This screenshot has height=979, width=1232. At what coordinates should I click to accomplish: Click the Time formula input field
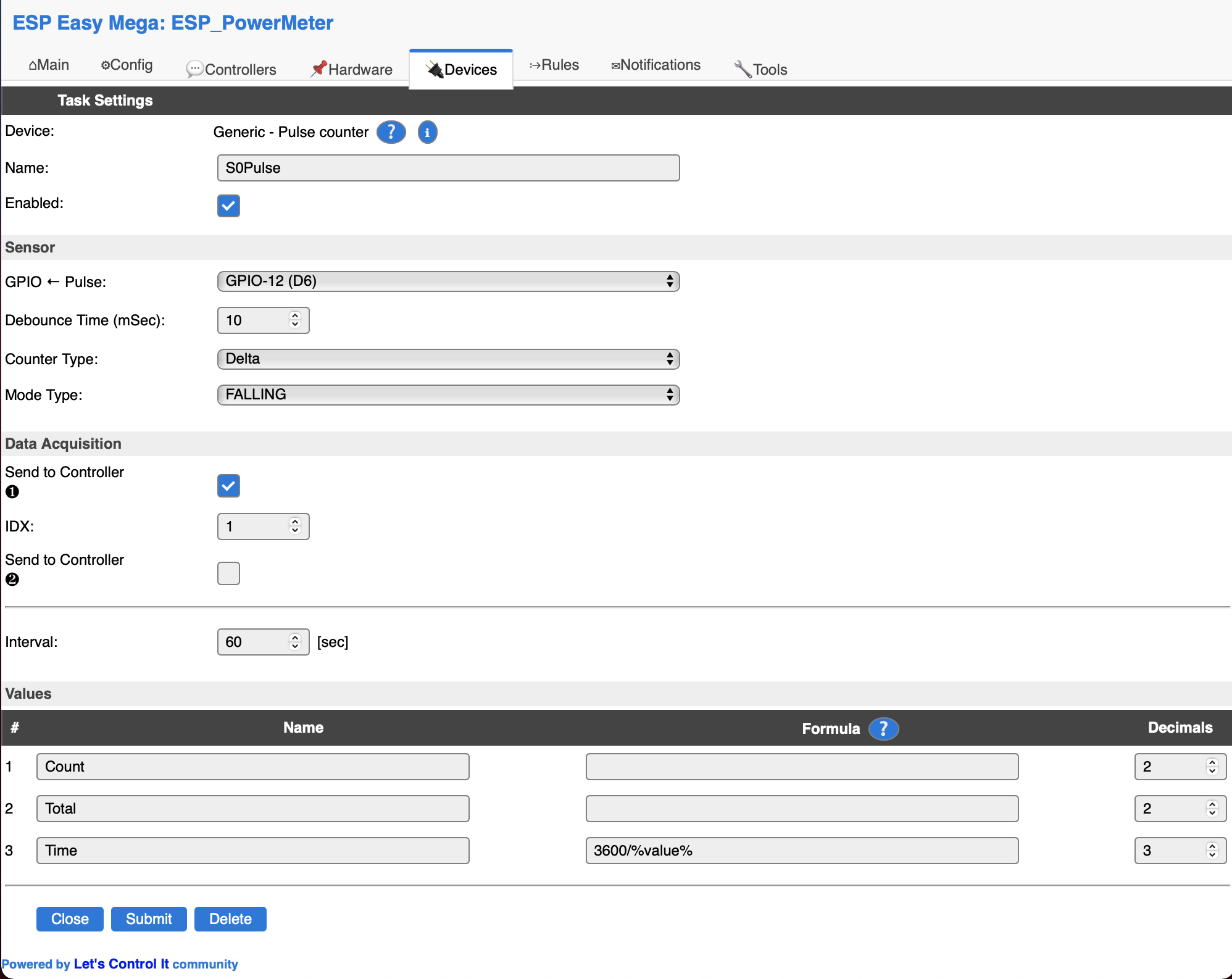click(801, 851)
